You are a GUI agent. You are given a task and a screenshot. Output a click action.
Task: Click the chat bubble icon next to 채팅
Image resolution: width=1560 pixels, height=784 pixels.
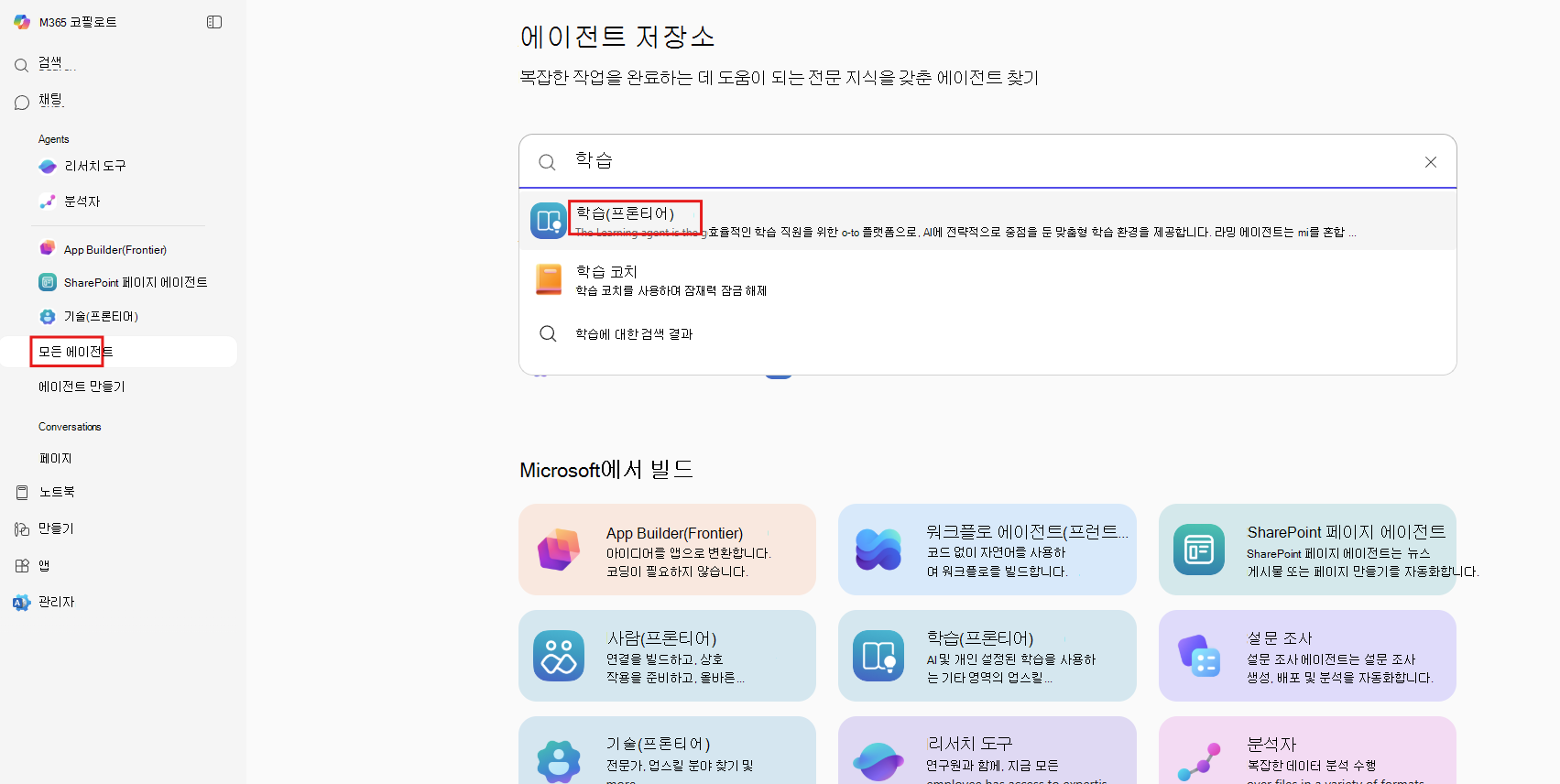click(22, 103)
